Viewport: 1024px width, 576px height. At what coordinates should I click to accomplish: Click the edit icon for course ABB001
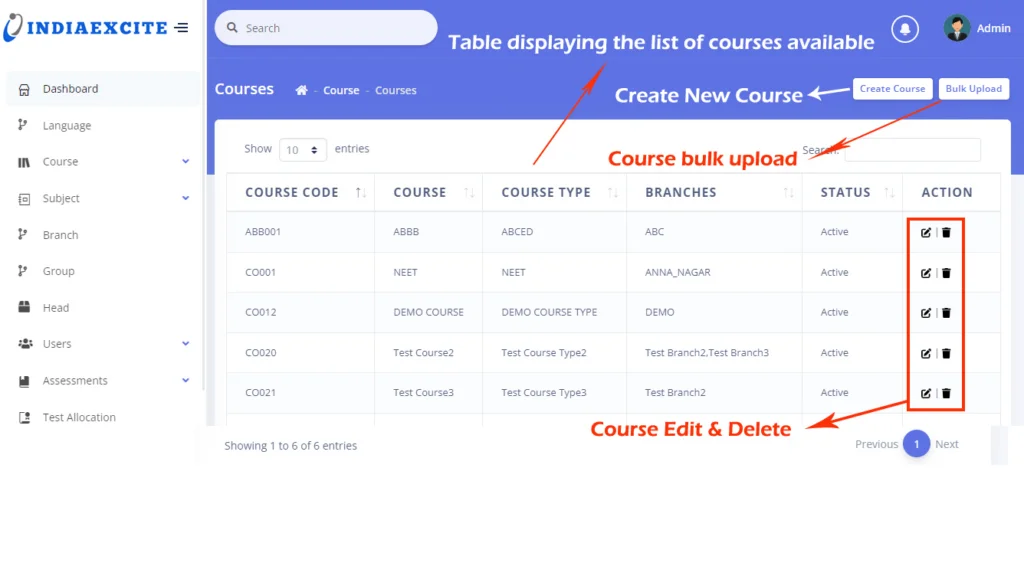(926, 232)
